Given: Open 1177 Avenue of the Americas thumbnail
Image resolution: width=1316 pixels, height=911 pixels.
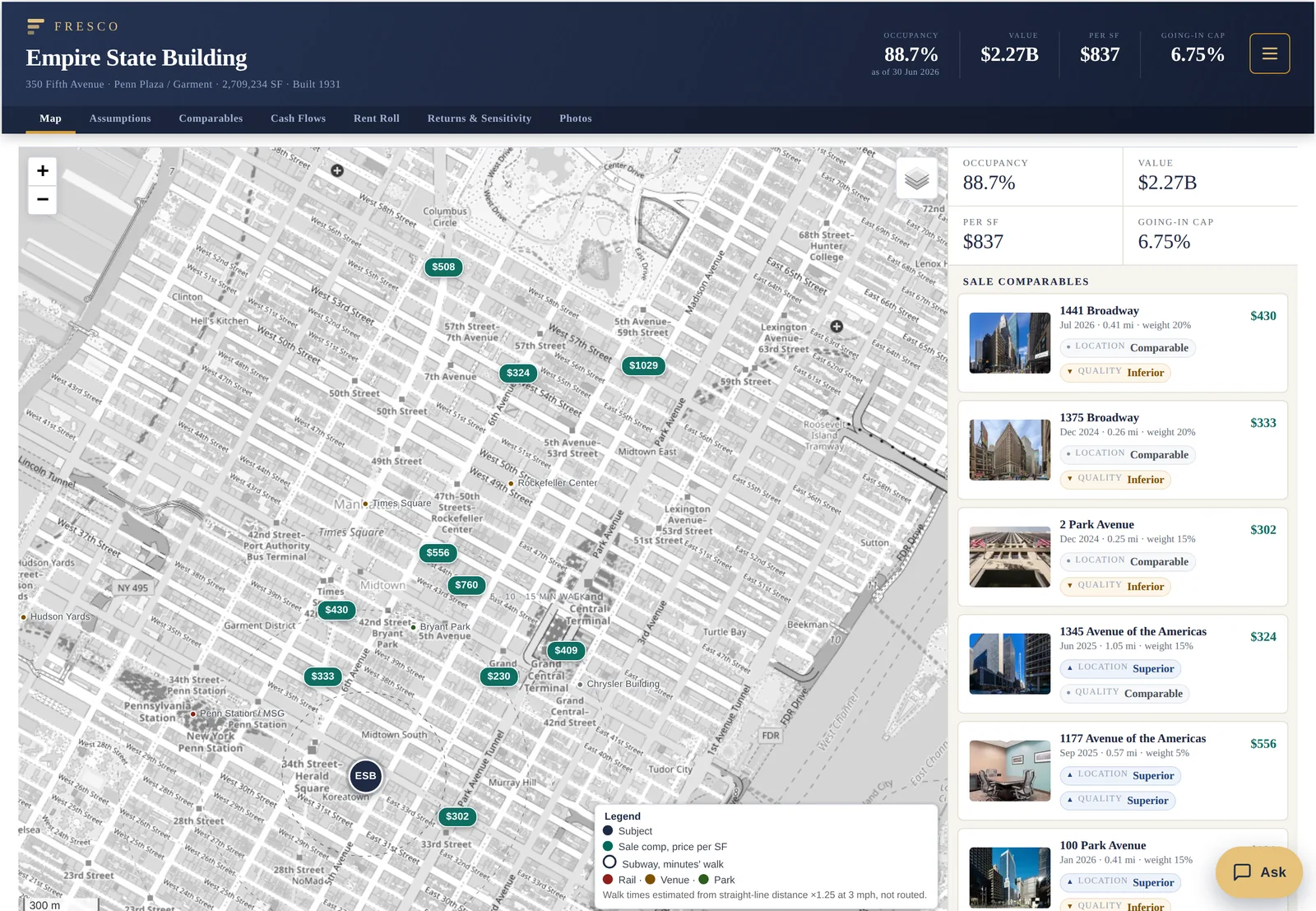Looking at the screenshot, I should (x=1010, y=771).
